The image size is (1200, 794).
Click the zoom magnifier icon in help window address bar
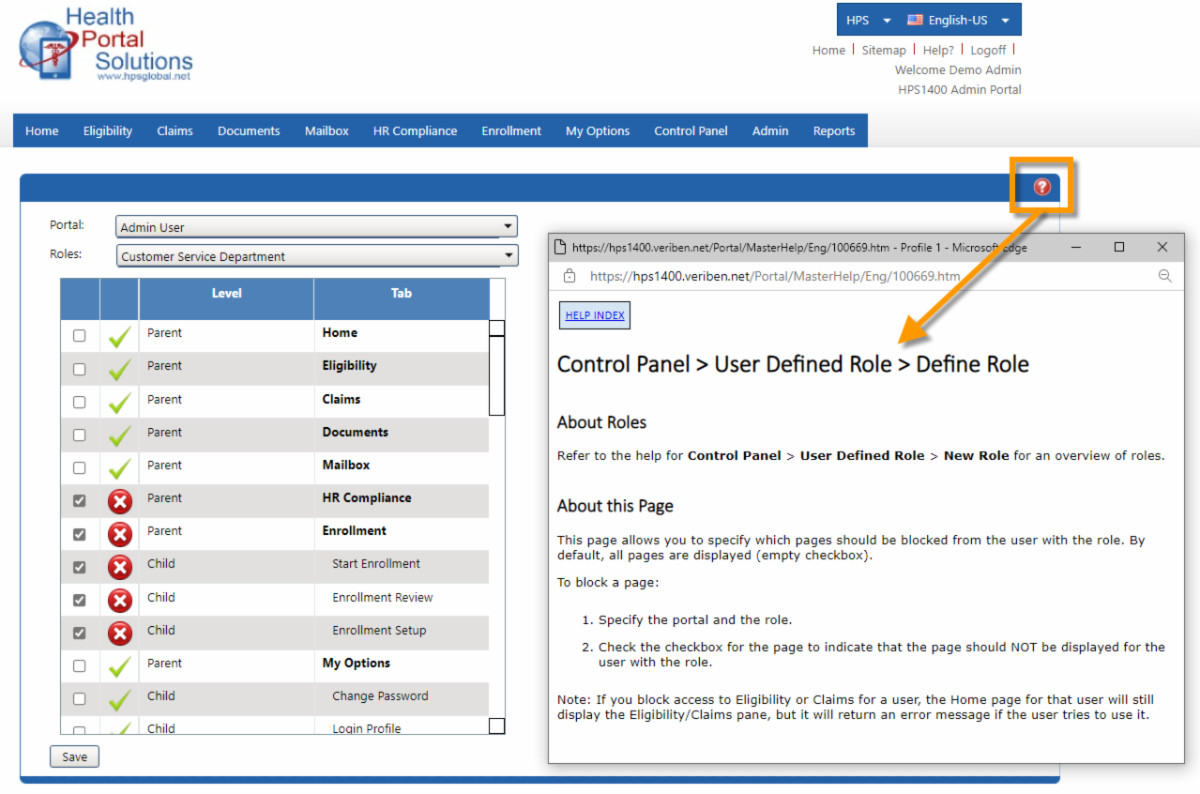coord(1164,276)
